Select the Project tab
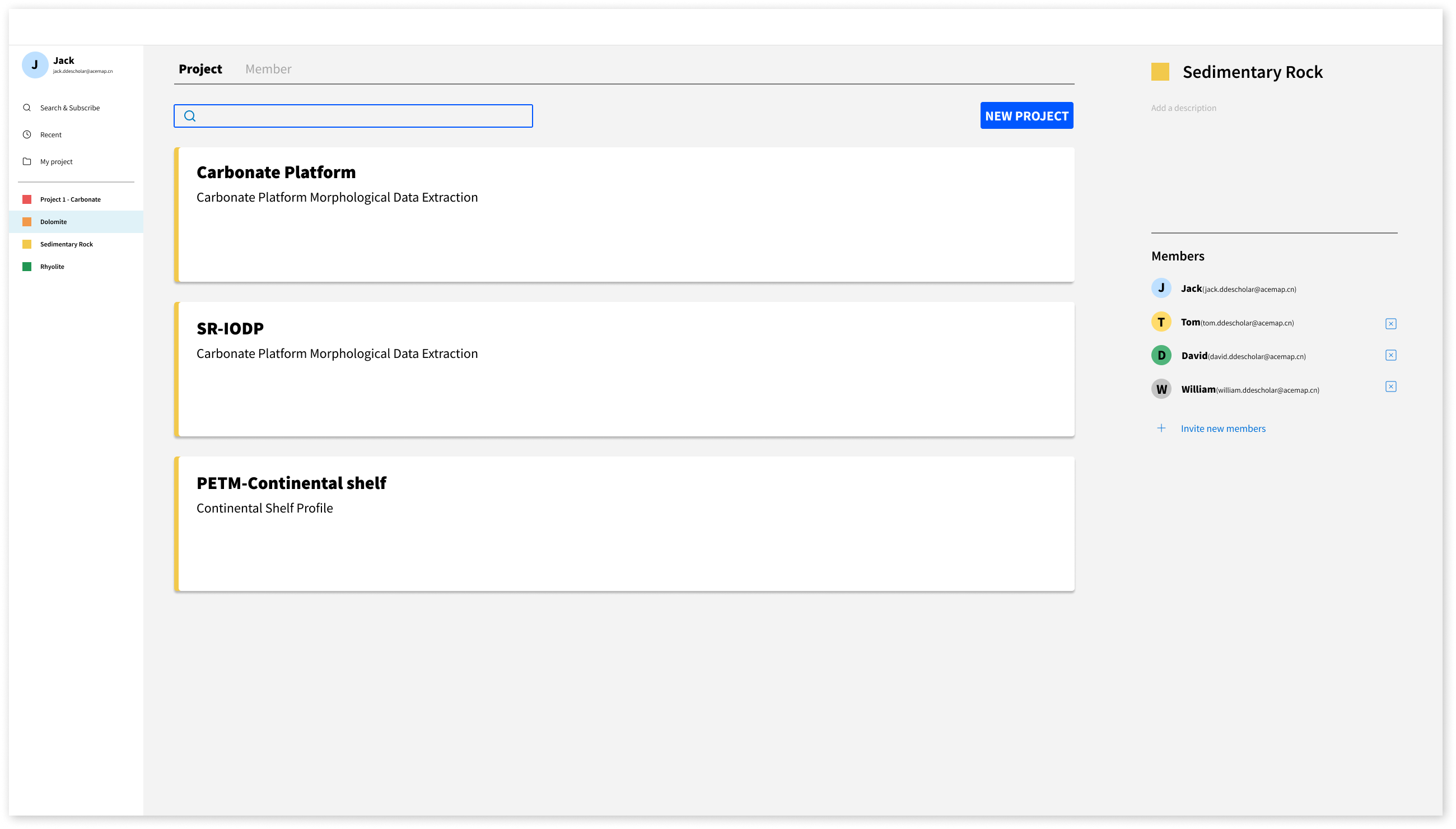Screen dimensions: 1456x829 click(200, 69)
